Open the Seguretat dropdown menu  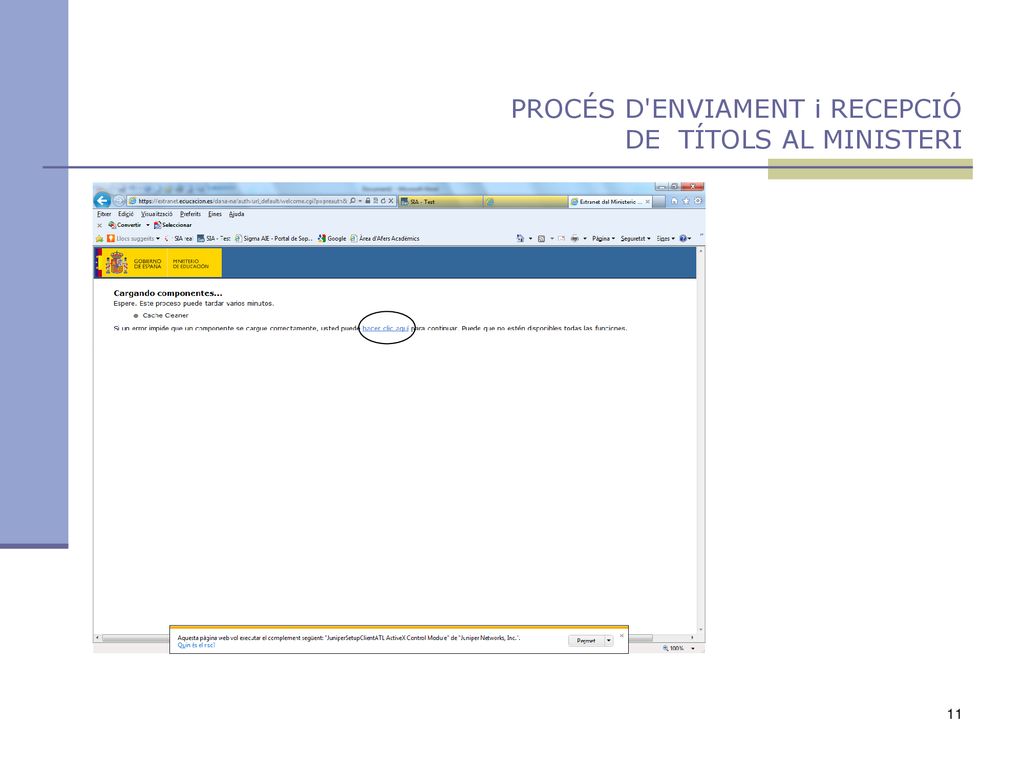[x=635, y=238]
